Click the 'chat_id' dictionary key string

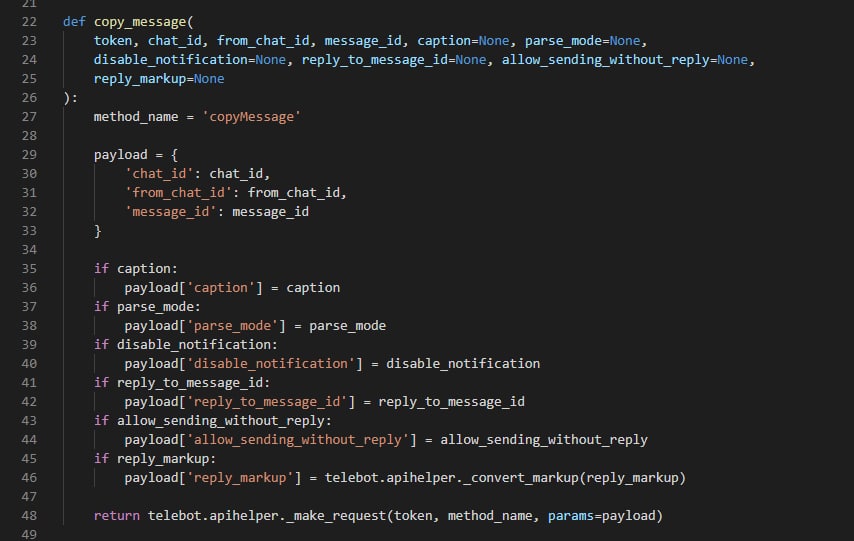coord(159,174)
